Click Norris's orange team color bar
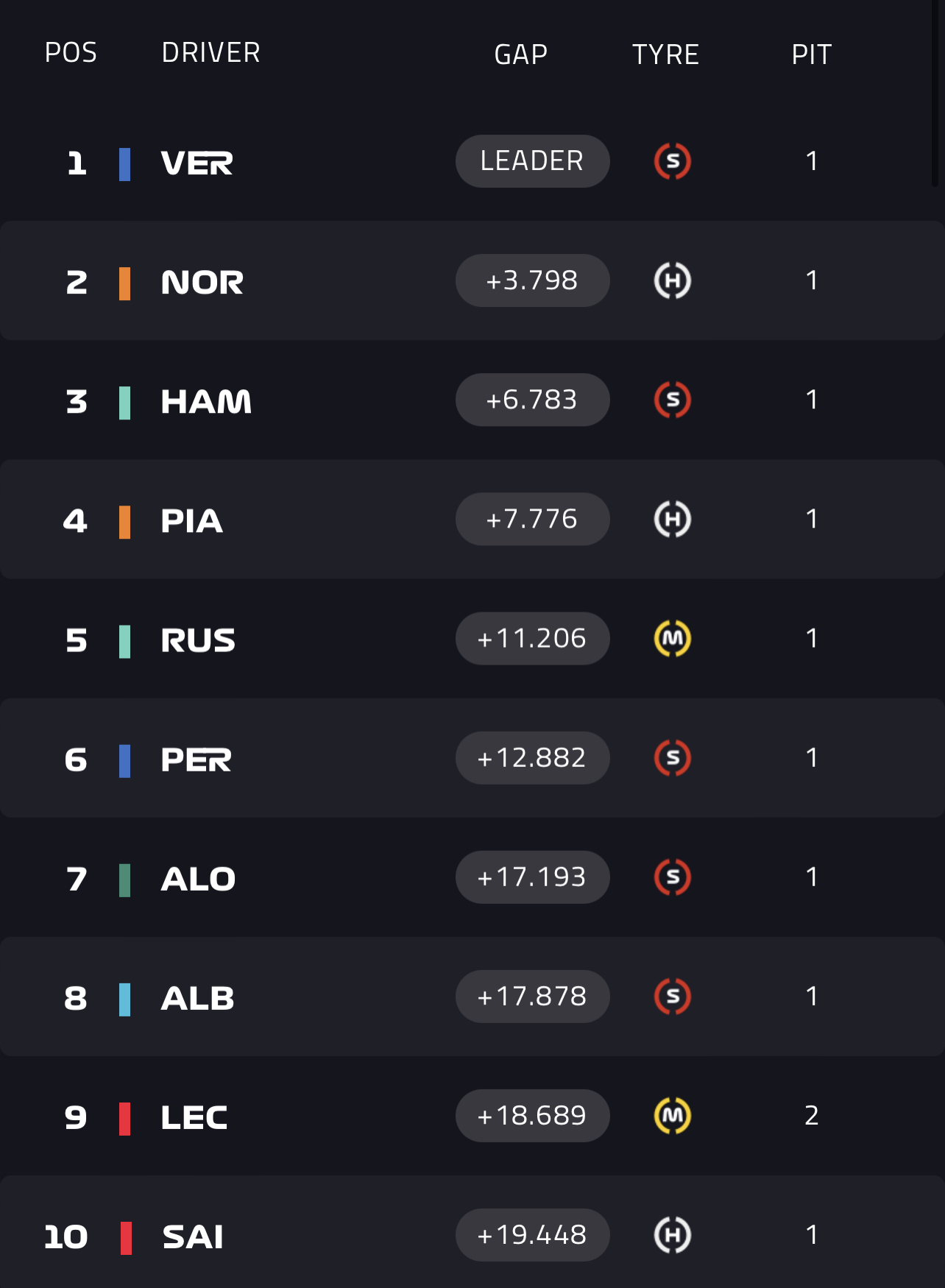945x1288 pixels. 125,283
